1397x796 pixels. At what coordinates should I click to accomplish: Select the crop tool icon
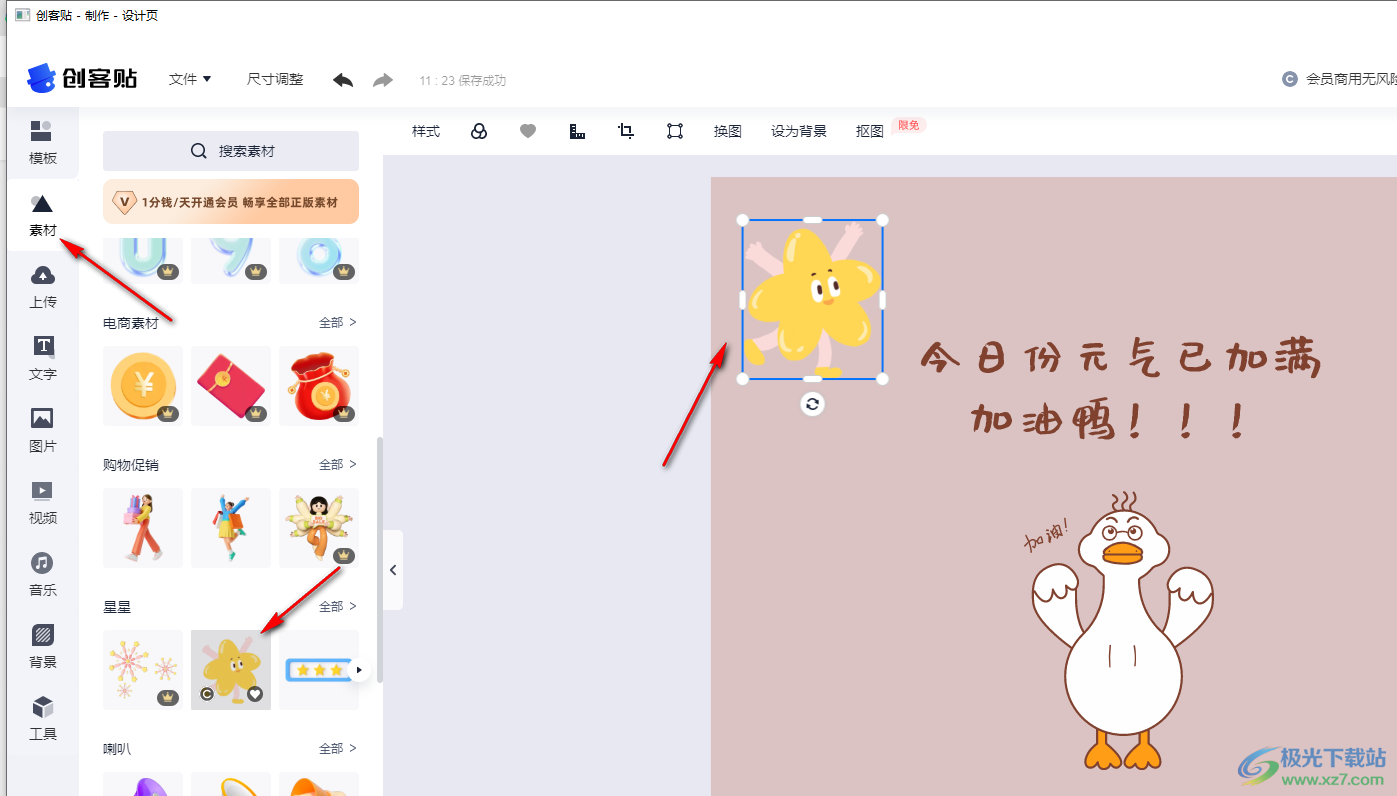pos(626,131)
